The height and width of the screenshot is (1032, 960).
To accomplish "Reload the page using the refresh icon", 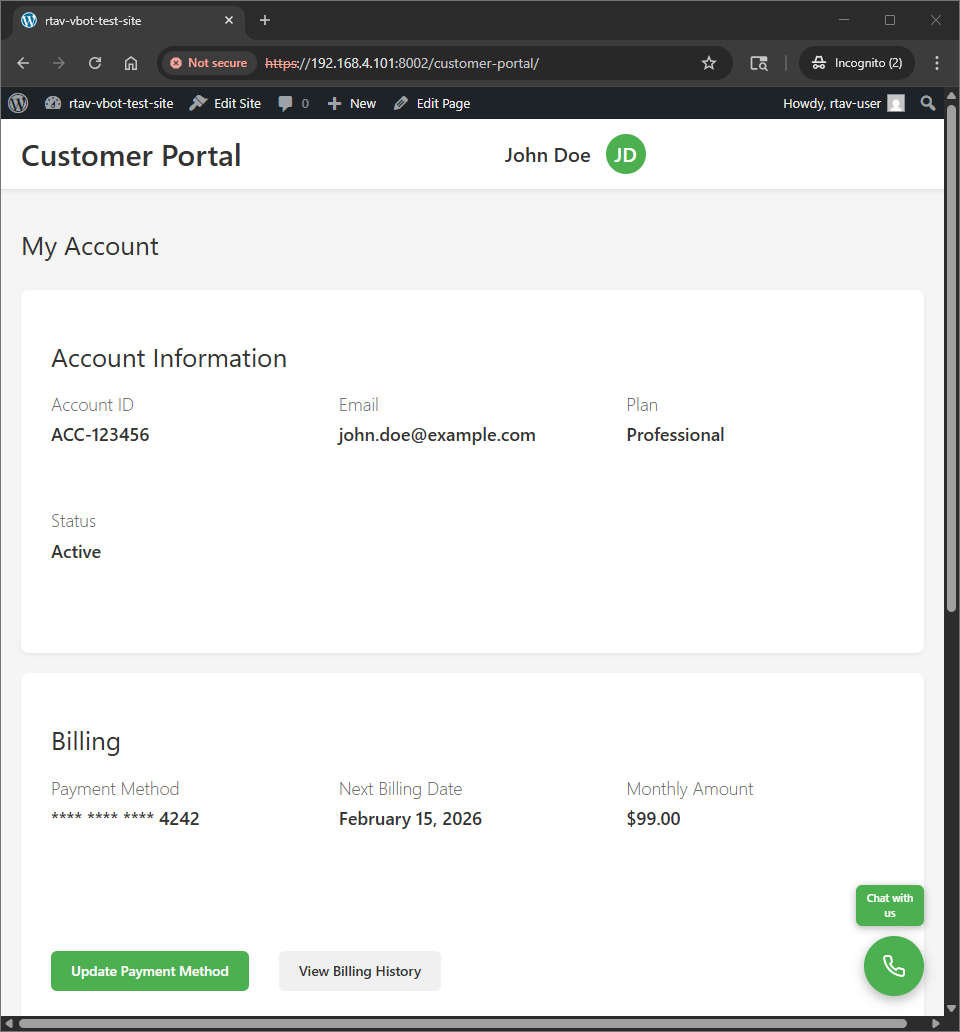I will [95, 63].
